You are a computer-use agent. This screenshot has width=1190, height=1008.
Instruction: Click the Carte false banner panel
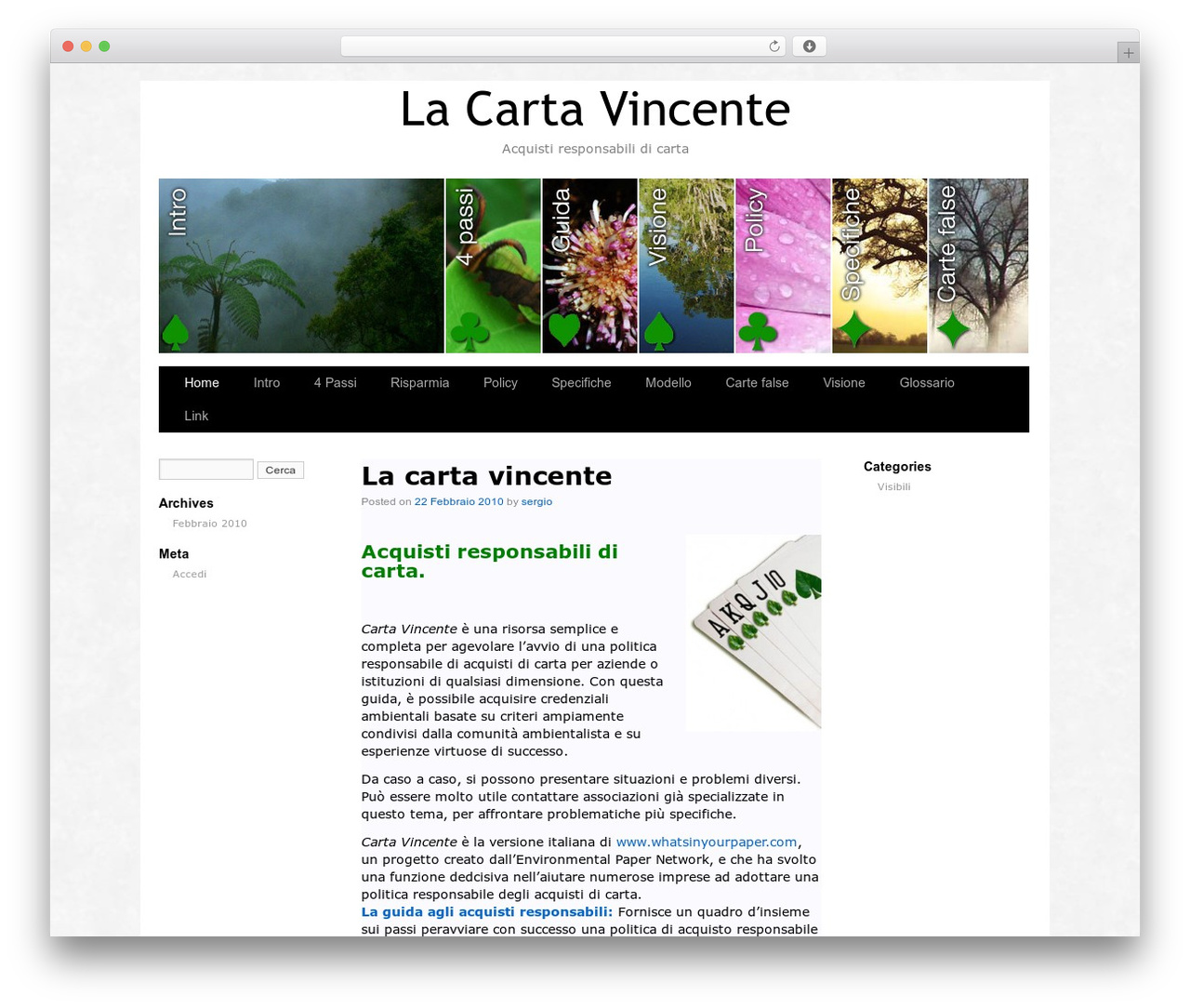coord(979,266)
